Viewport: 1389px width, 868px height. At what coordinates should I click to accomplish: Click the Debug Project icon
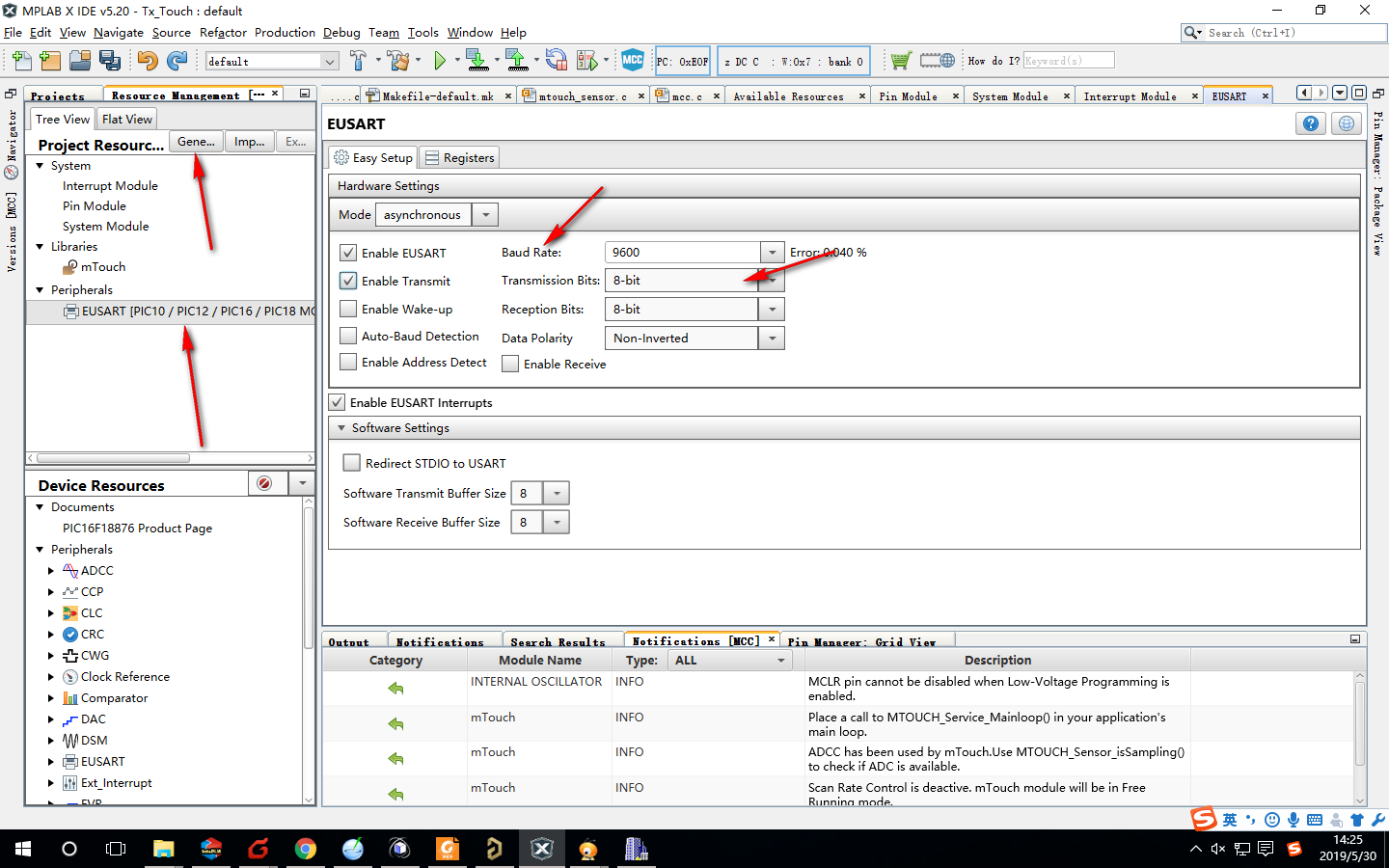[586, 61]
